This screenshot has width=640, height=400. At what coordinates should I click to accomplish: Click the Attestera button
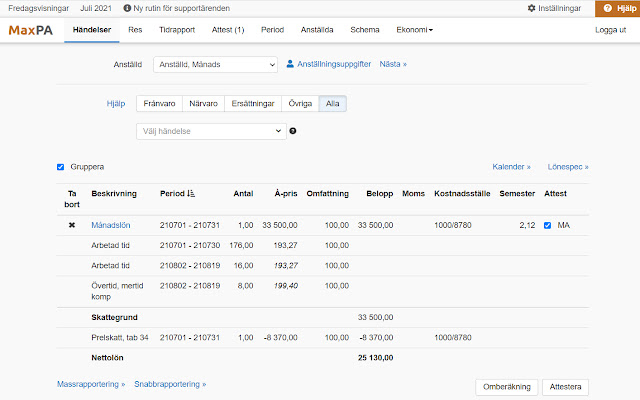click(x=565, y=387)
